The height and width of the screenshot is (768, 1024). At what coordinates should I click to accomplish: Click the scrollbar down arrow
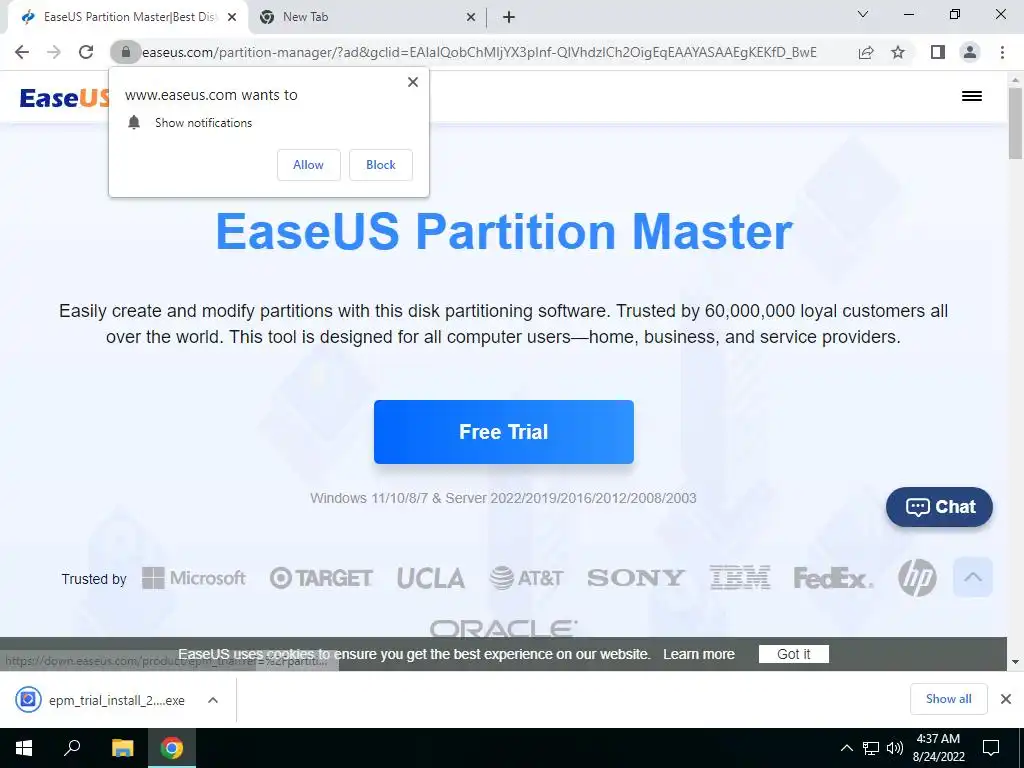1015,662
